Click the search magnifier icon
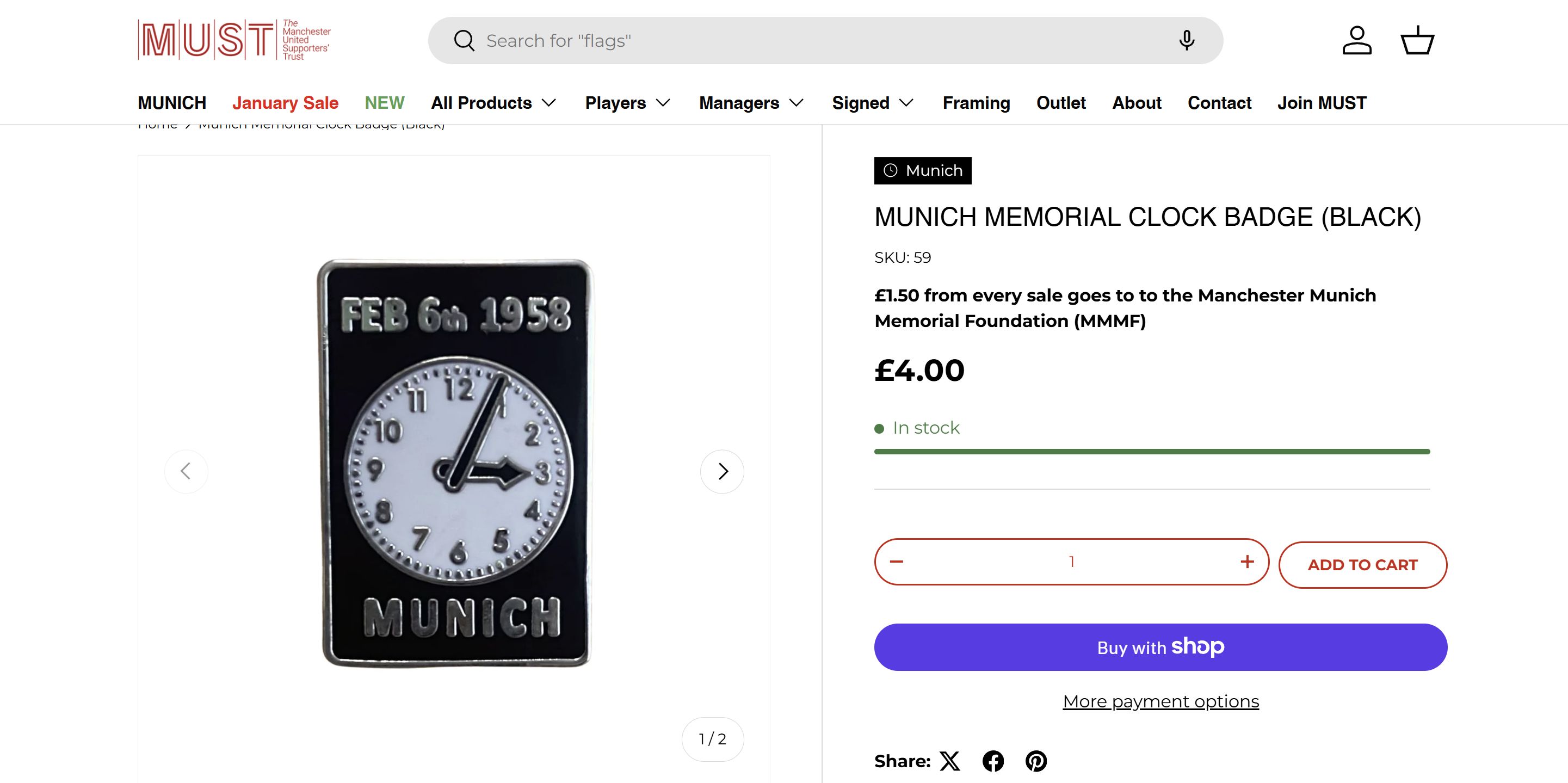The image size is (1568, 783). (464, 41)
